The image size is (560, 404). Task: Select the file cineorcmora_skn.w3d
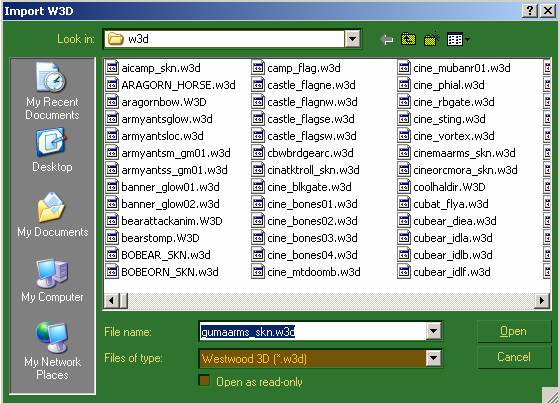(458, 170)
